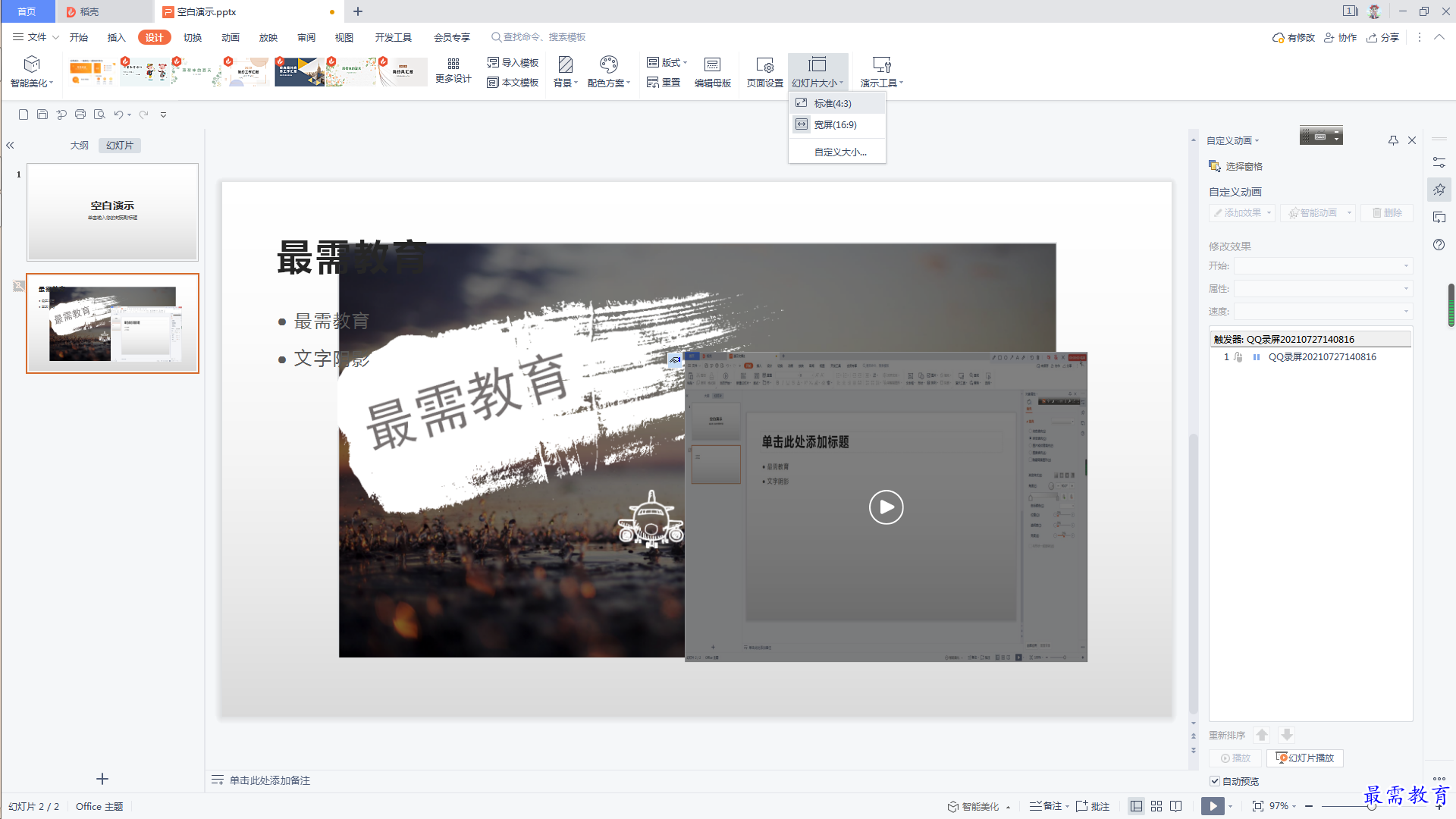This screenshot has width=1456, height=819.
Task: Open More Designs (更多设计) grid icon
Action: pyautogui.click(x=453, y=71)
